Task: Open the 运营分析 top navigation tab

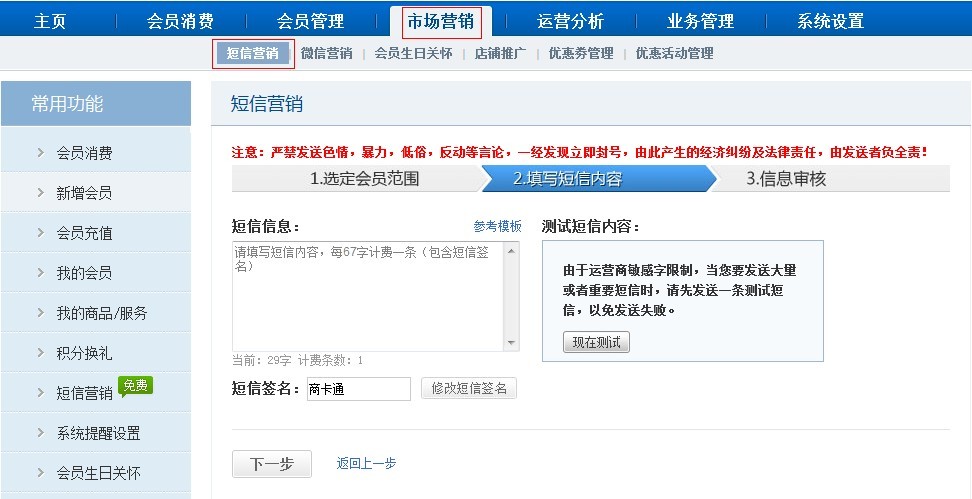Action: 570,21
